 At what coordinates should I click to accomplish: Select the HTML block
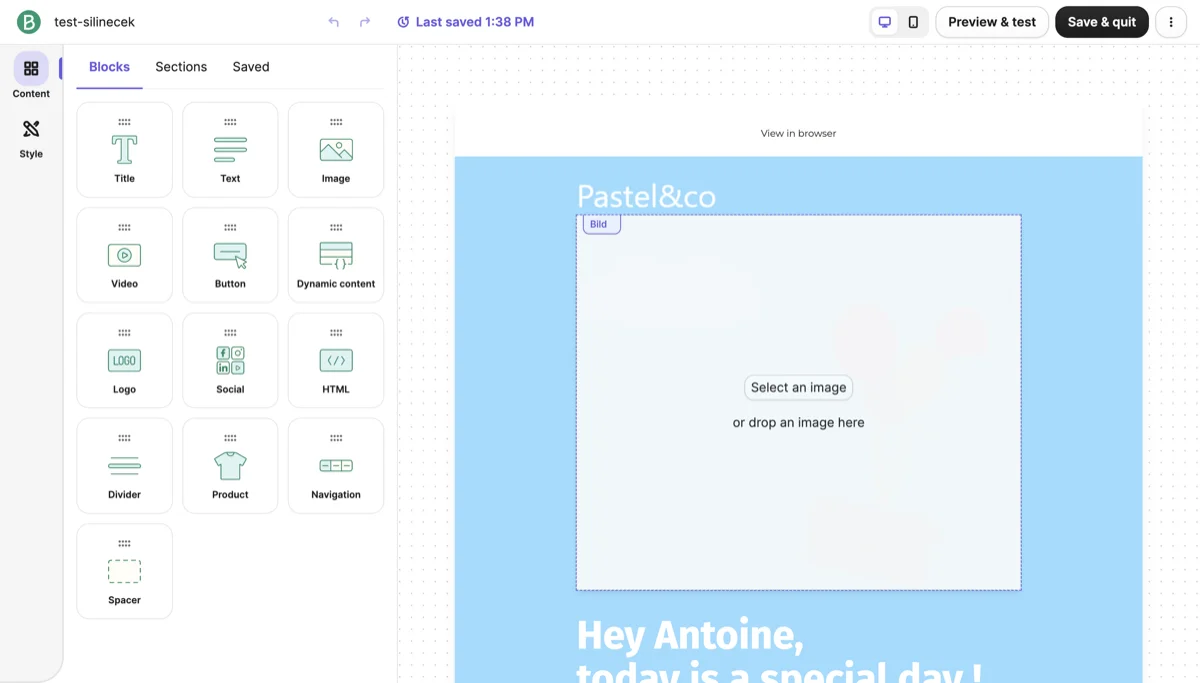(336, 361)
